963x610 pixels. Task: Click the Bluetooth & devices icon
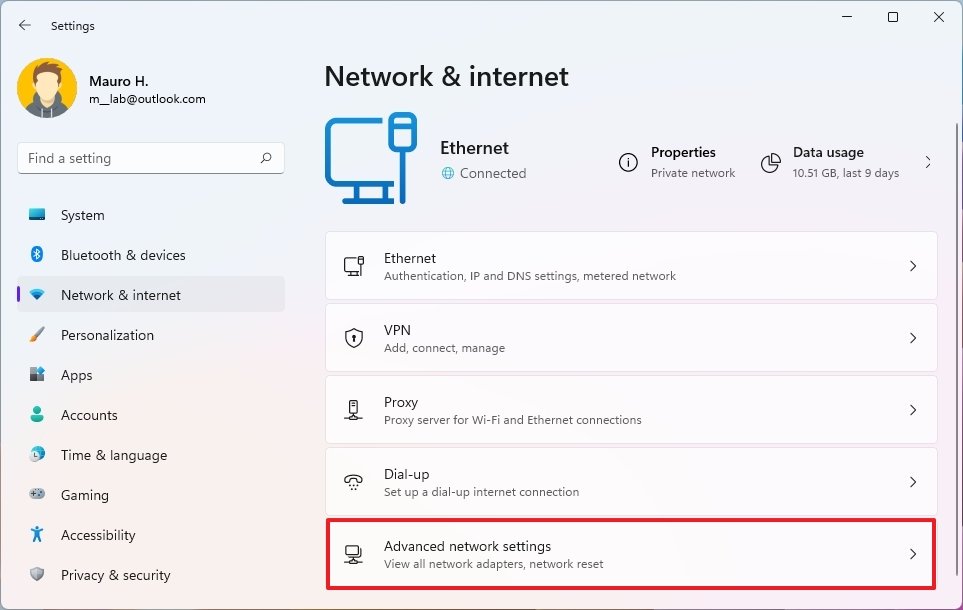click(37, 255)
